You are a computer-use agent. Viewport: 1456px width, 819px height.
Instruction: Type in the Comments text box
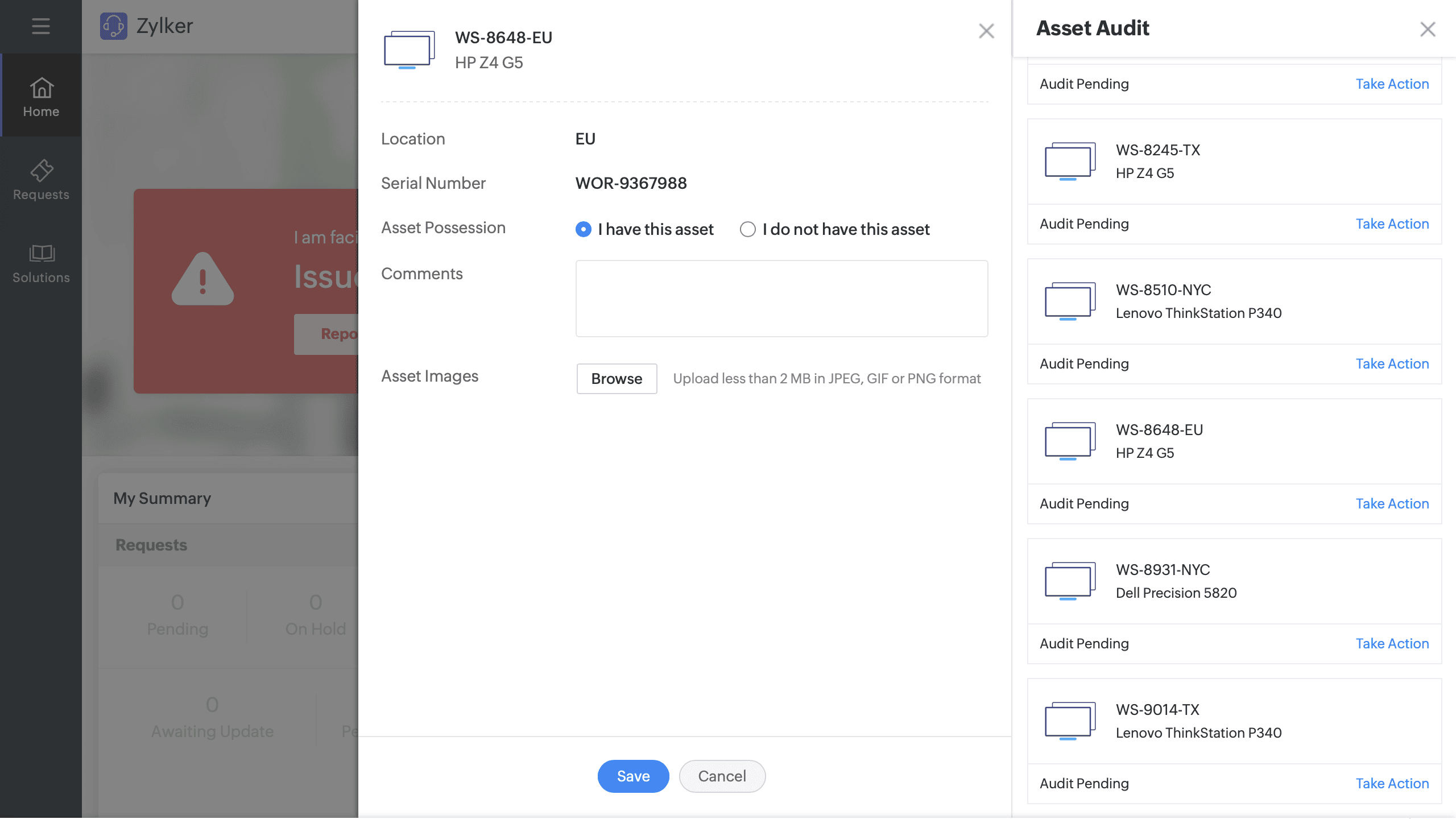[781, 299]
